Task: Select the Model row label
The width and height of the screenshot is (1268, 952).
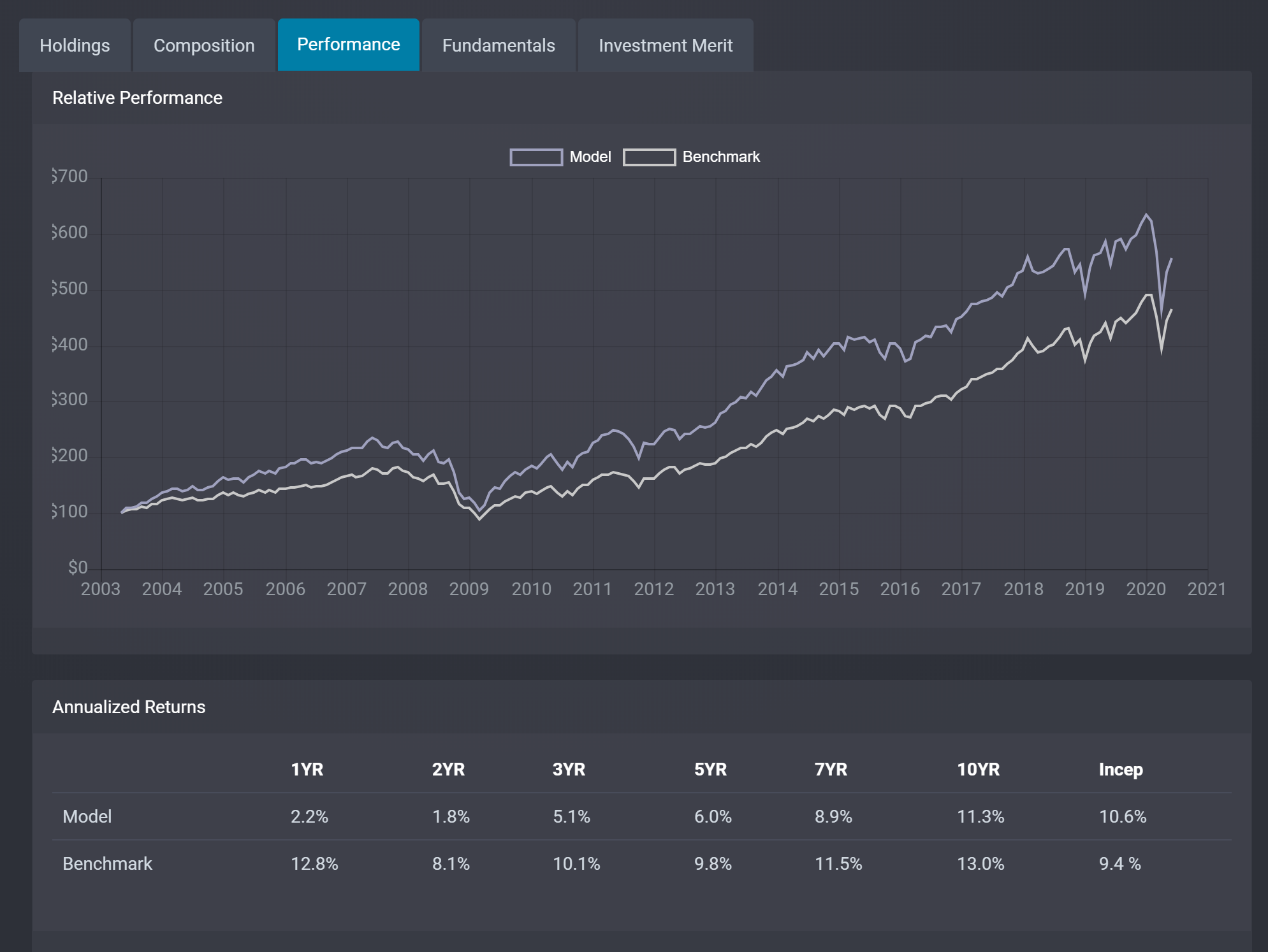Action: pyautogui.click(x=87, y=816)
